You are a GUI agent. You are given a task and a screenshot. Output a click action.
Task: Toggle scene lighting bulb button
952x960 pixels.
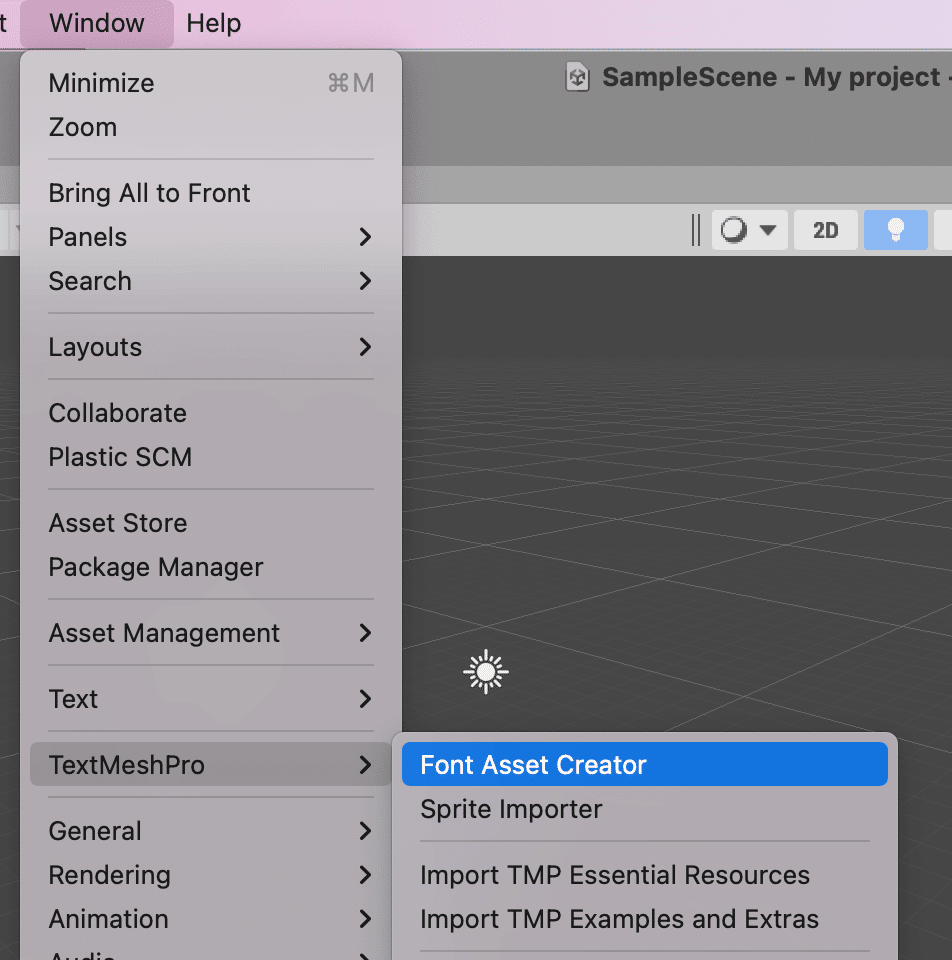pyautogui.click(x=896, y=230)
